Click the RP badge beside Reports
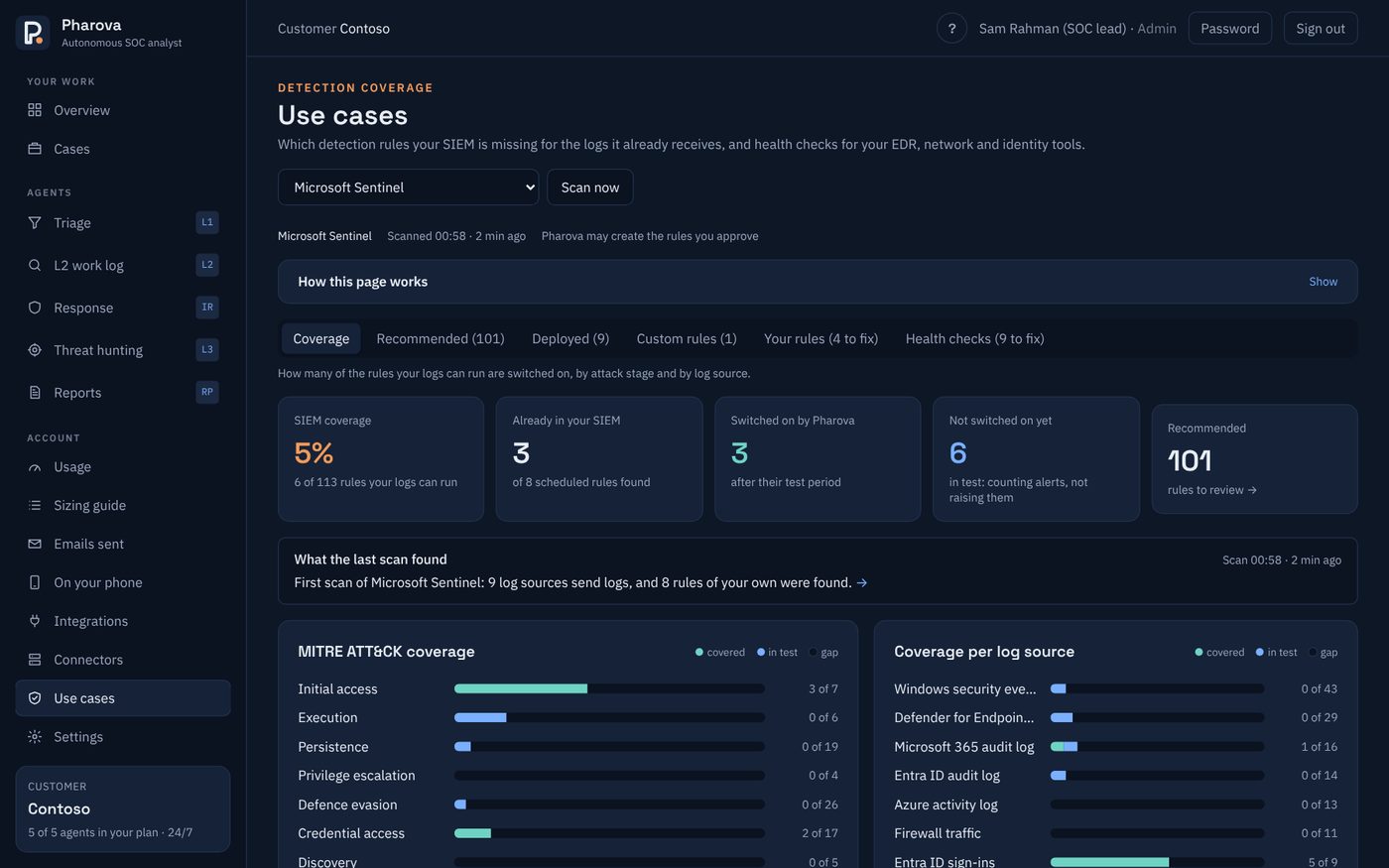The height and width of the screenshot is (868, 1389). coord(207,392)
